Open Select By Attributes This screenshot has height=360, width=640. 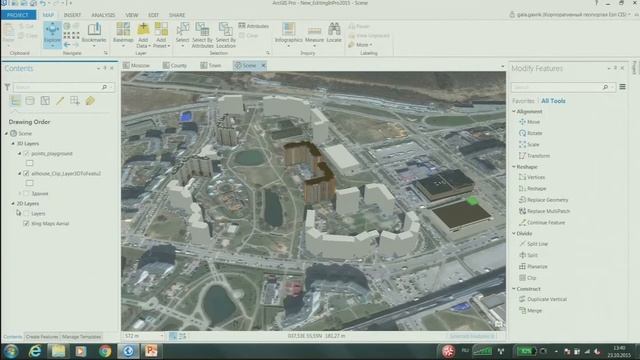pyautogui.click(x=202, y=35)
